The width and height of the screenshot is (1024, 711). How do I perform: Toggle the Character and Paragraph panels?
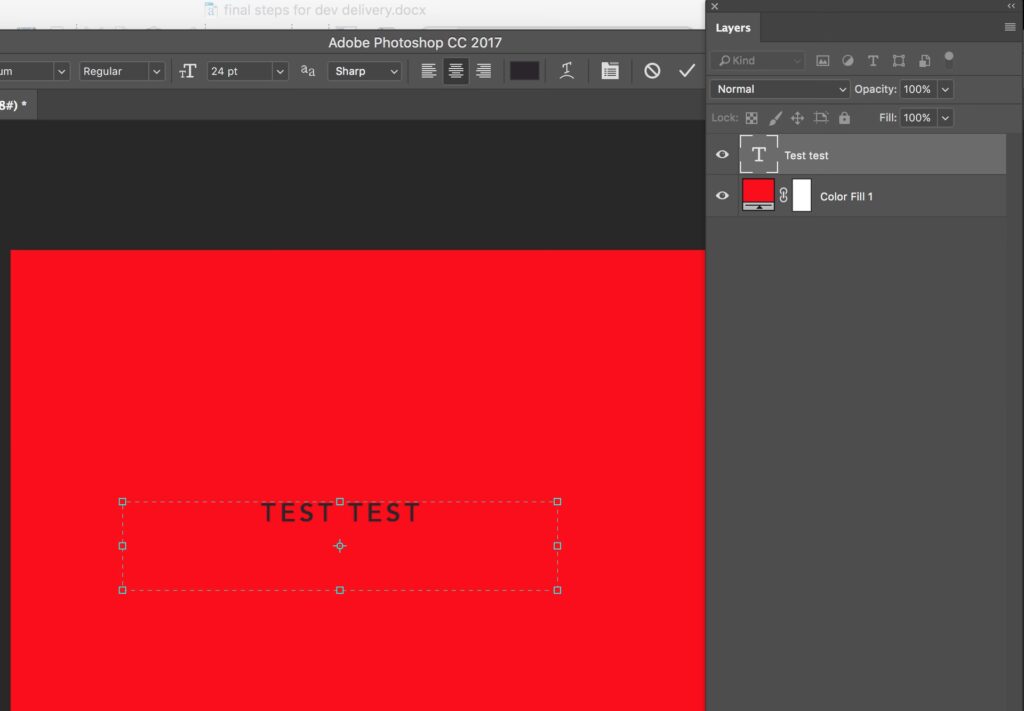pyautogui.click(x=609, y=71)
